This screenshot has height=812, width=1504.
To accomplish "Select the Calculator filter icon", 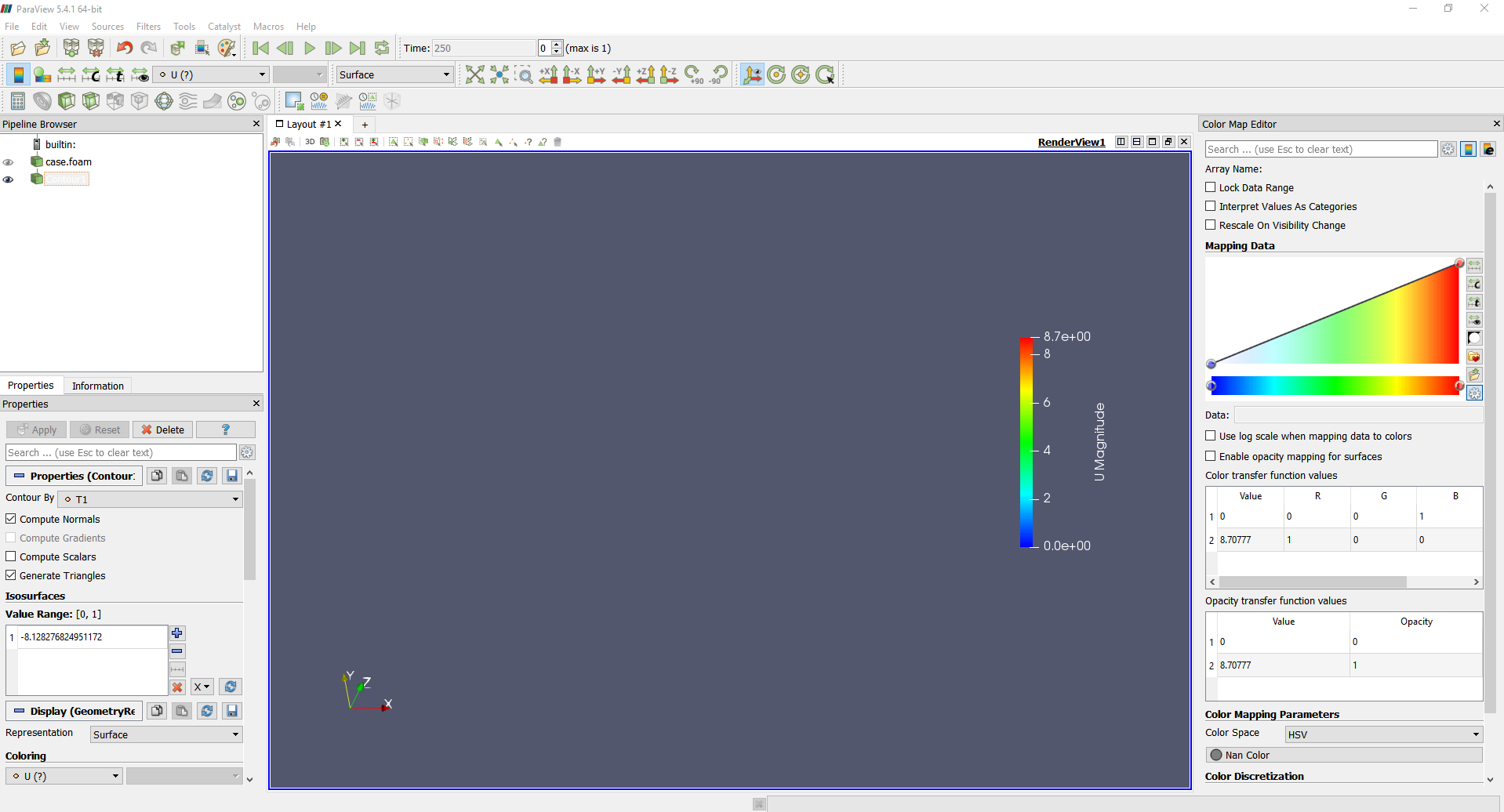I will 18,102.
